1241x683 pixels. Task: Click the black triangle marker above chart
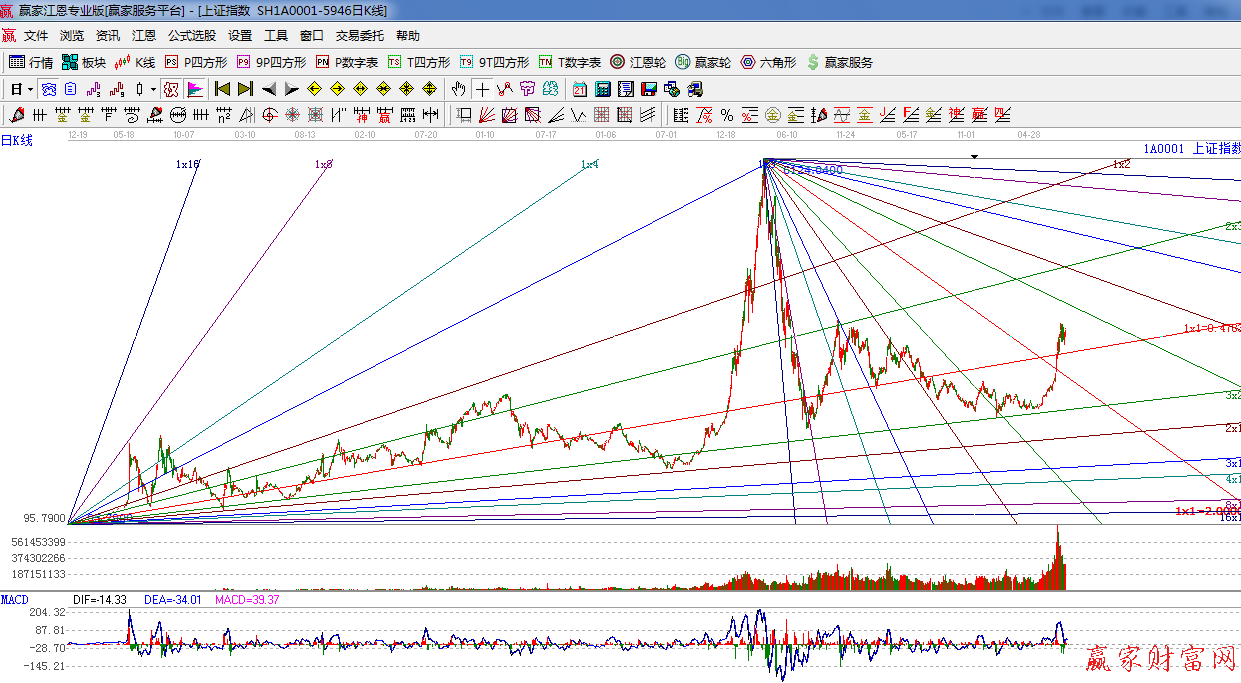(974, 157)
